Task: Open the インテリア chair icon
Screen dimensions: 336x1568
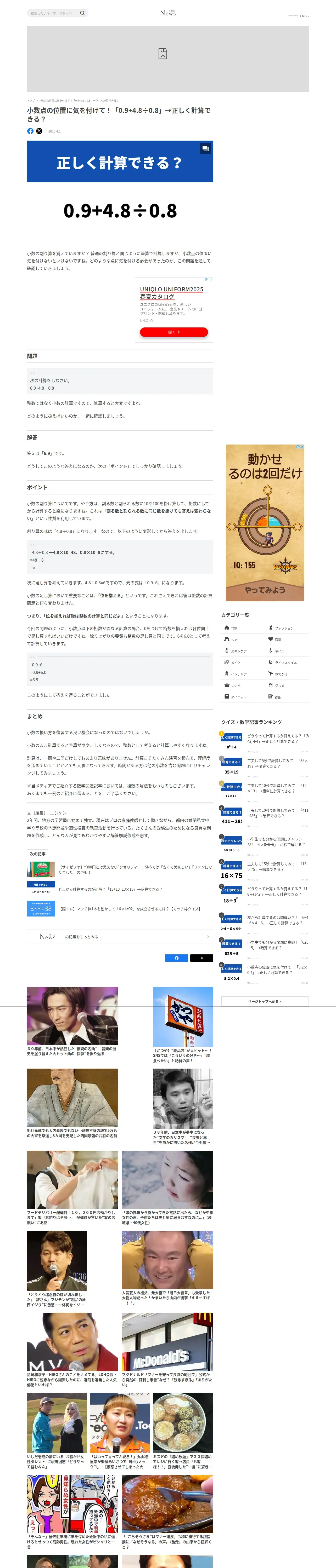Action: [x=227, y=674]
